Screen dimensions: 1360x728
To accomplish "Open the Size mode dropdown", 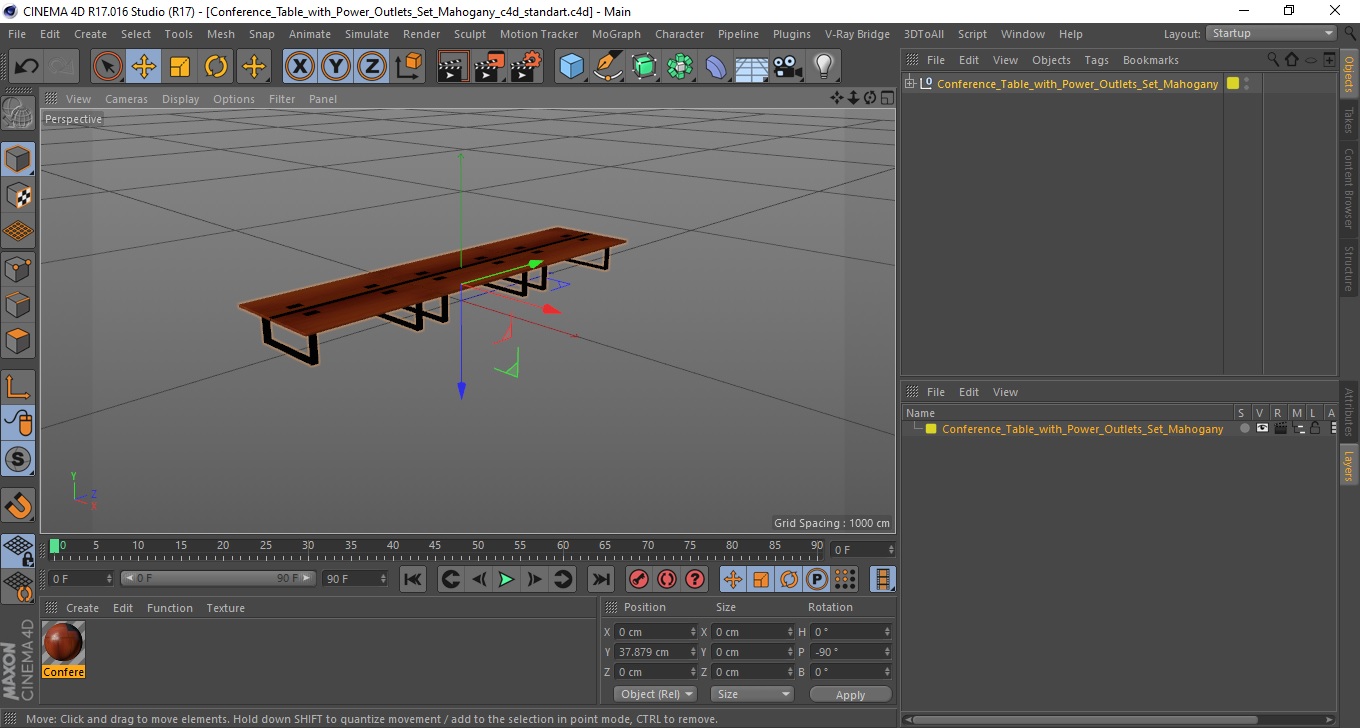I will pos(751,694).
